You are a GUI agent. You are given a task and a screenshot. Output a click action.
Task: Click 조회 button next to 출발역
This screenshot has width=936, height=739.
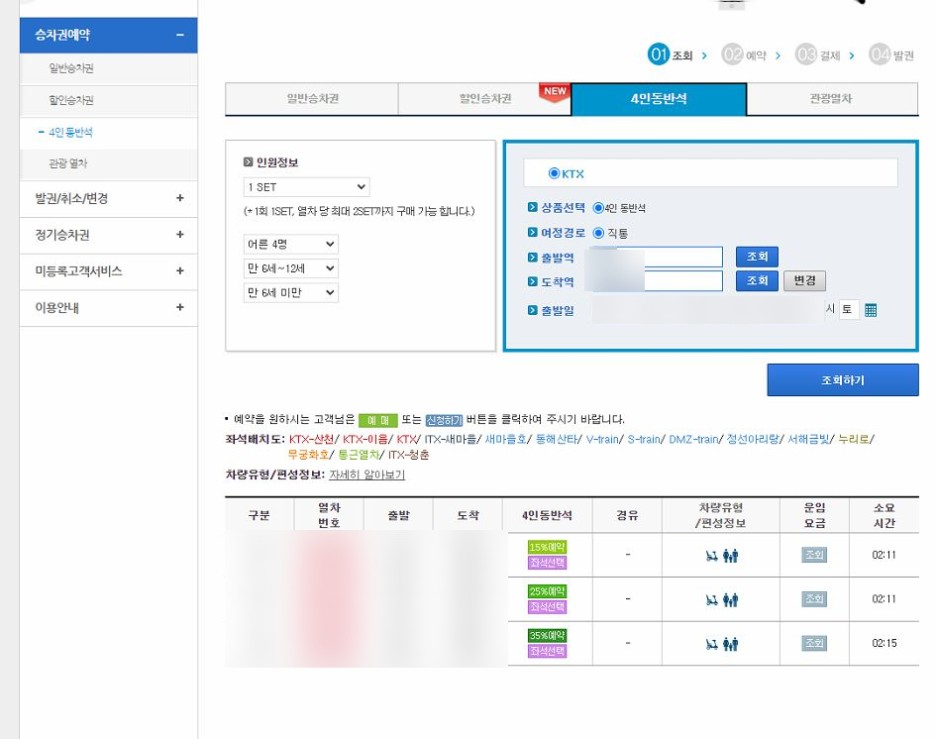pyautogui.click(x=757, y=257)
